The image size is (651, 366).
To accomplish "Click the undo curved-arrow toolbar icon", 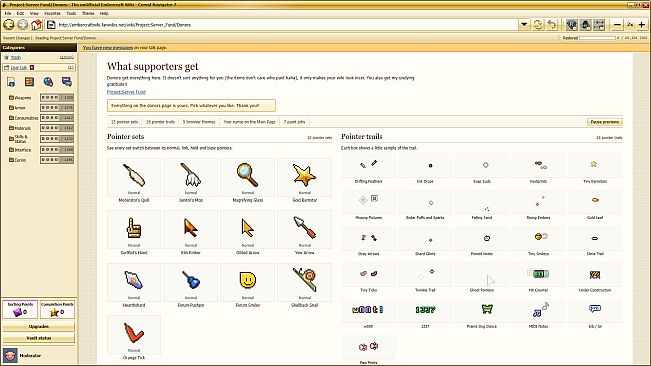I will click(x=552, y=25).
